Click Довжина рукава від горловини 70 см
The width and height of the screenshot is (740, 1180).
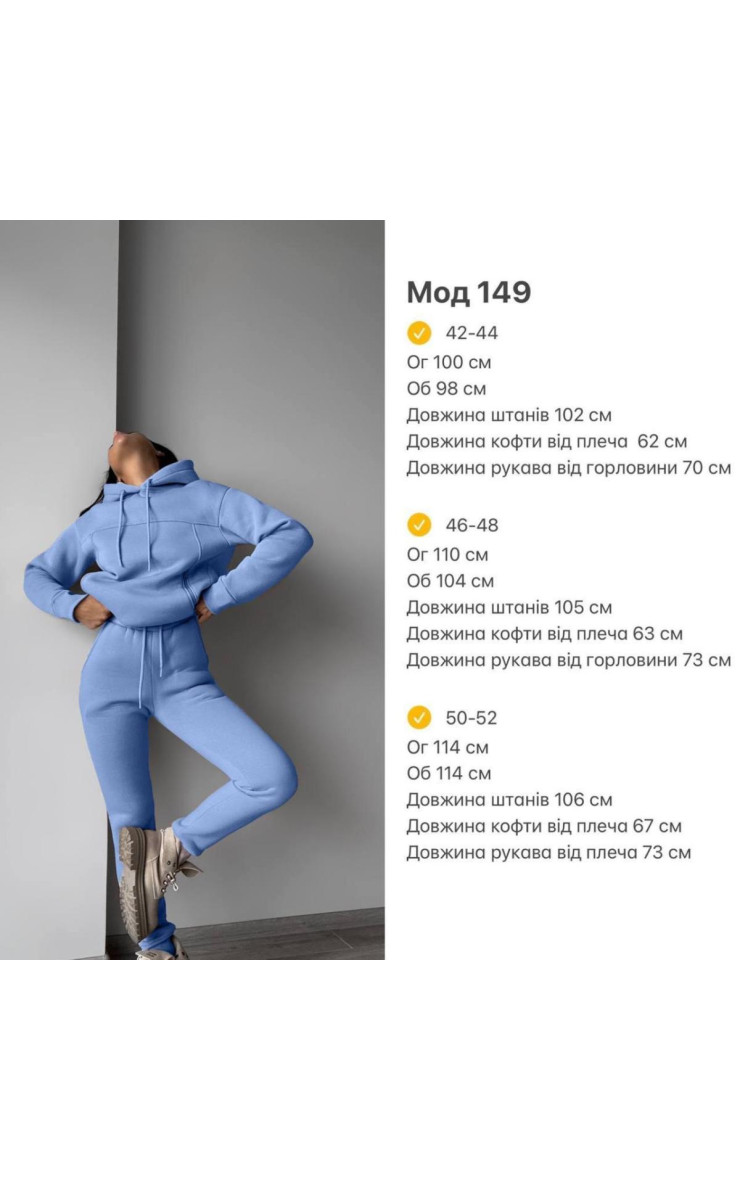click(568, 467)
